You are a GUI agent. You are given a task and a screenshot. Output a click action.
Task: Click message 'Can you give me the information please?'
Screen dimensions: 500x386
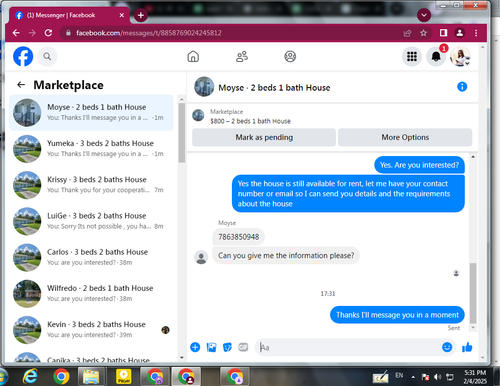(286, 256)
